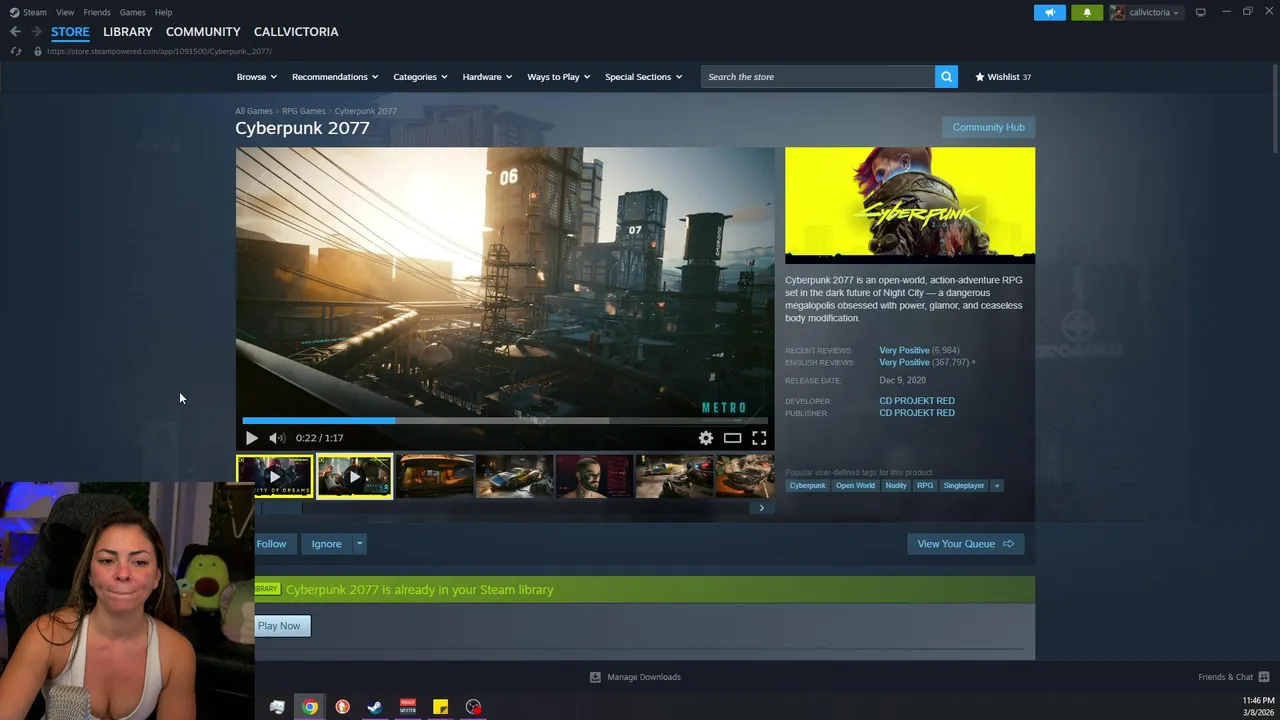
Task: Enter fullscreen on the trailer
Action: pos(759,438)
